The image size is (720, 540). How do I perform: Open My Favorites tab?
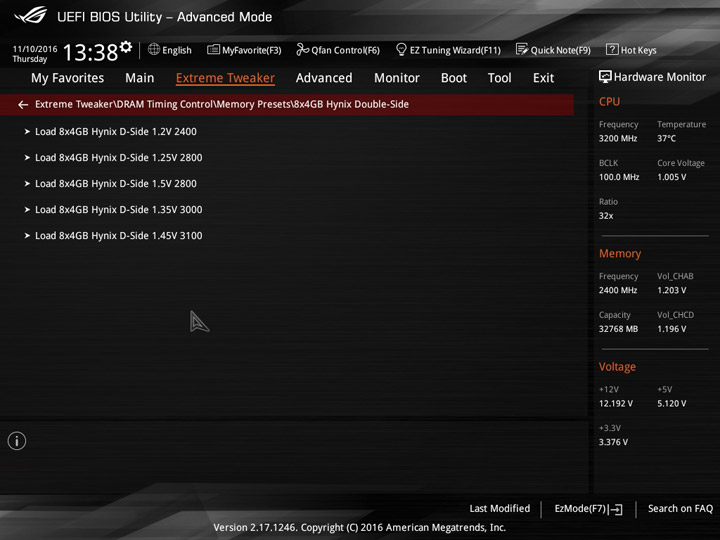coord(68,78)
